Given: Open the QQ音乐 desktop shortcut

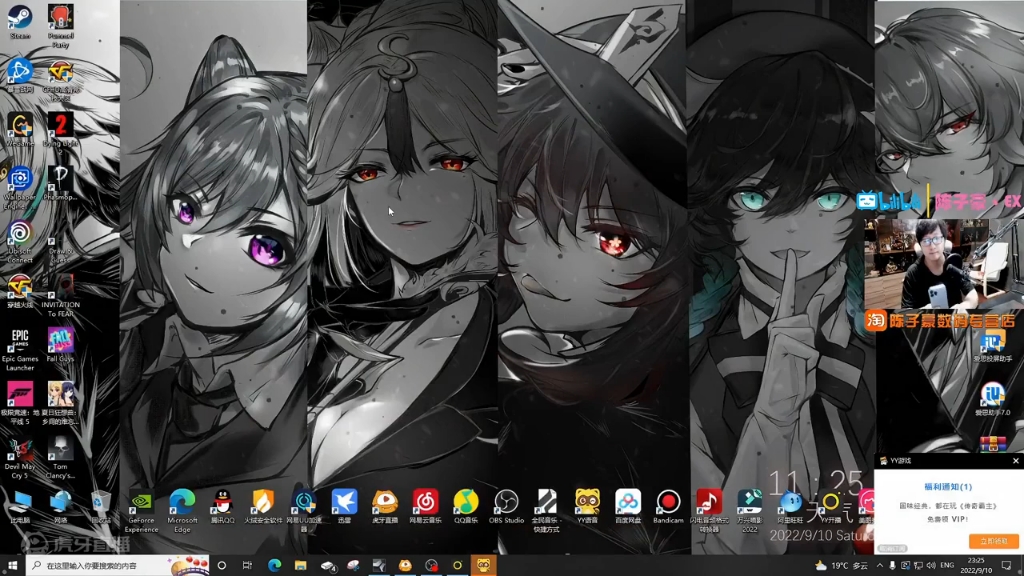Looking at the screenshot, I should 466,507.
